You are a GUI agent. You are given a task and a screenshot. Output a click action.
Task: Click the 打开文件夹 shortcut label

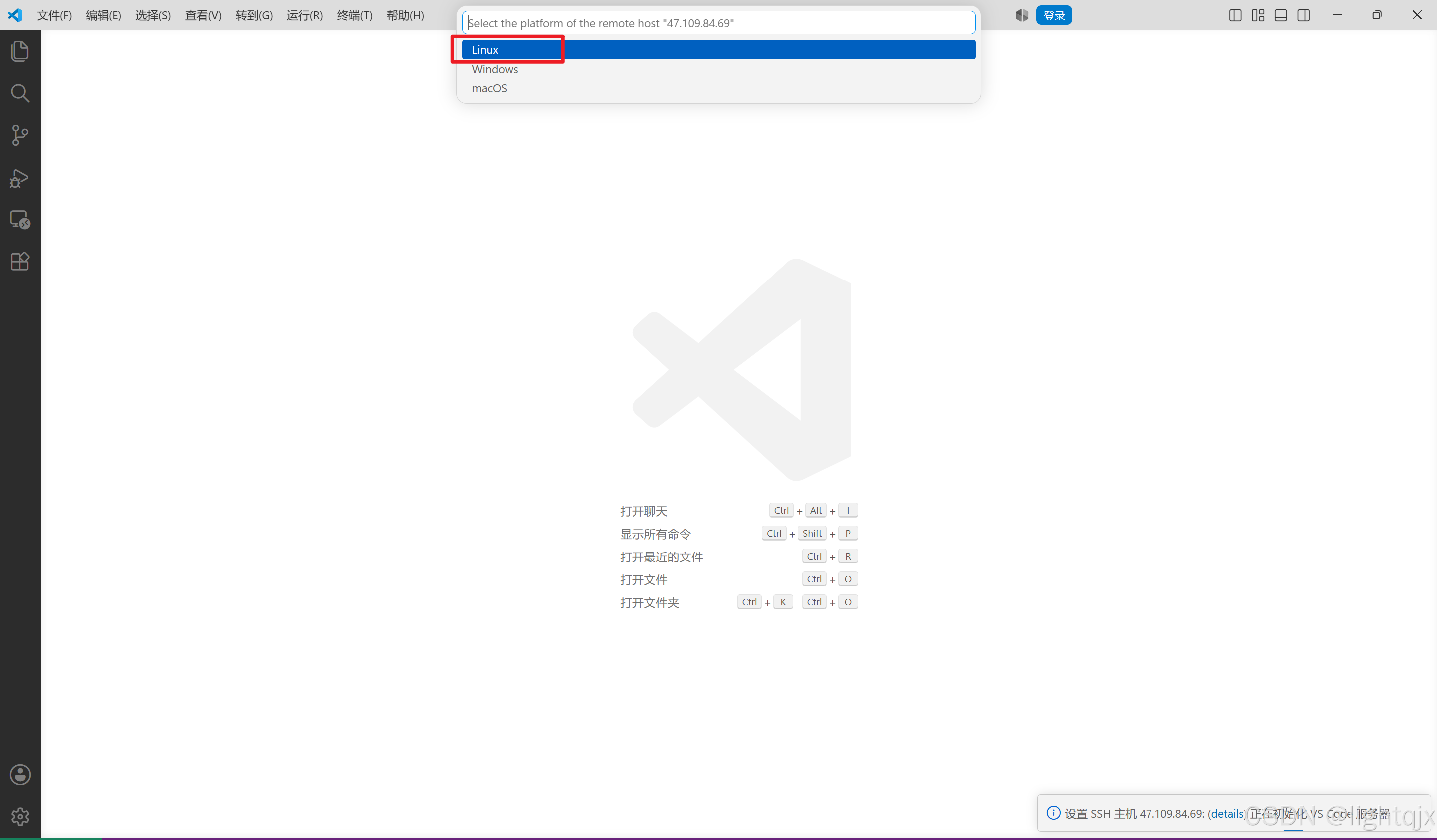(x=650, y=603)
